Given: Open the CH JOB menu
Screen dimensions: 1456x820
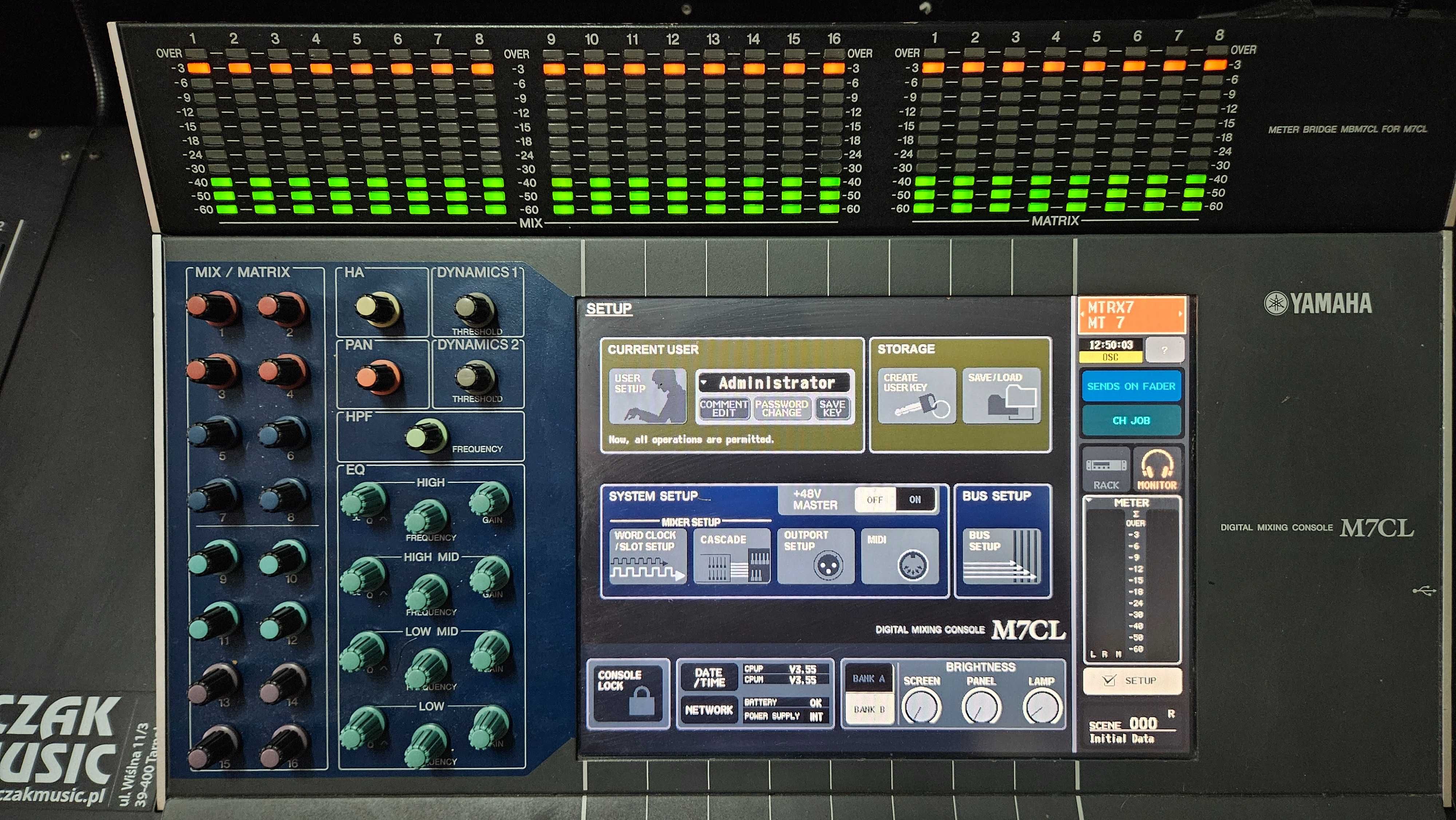Looking at the screenshot, I should click(1131, 420).
